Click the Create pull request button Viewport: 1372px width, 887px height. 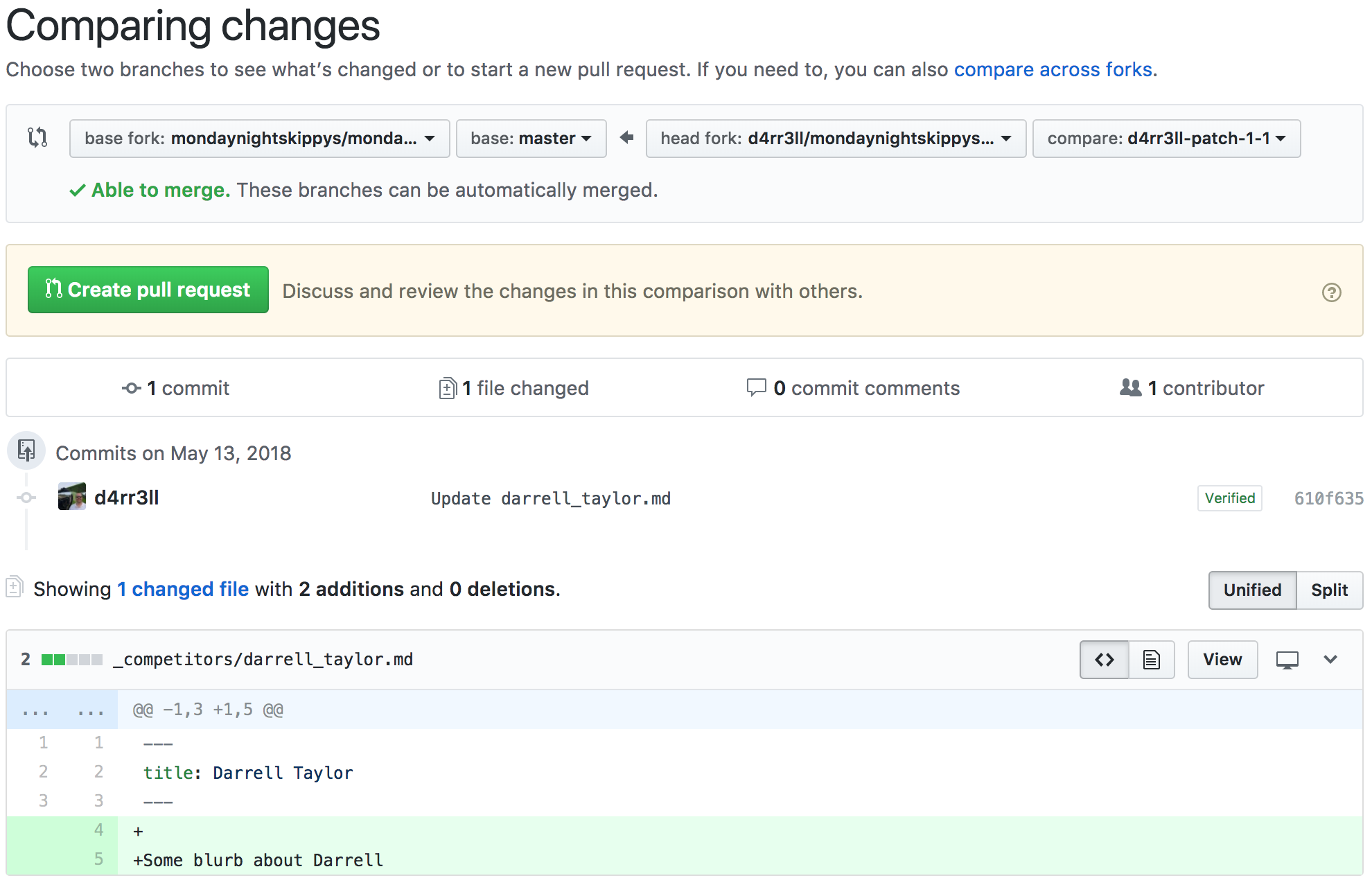click(149, 291)
